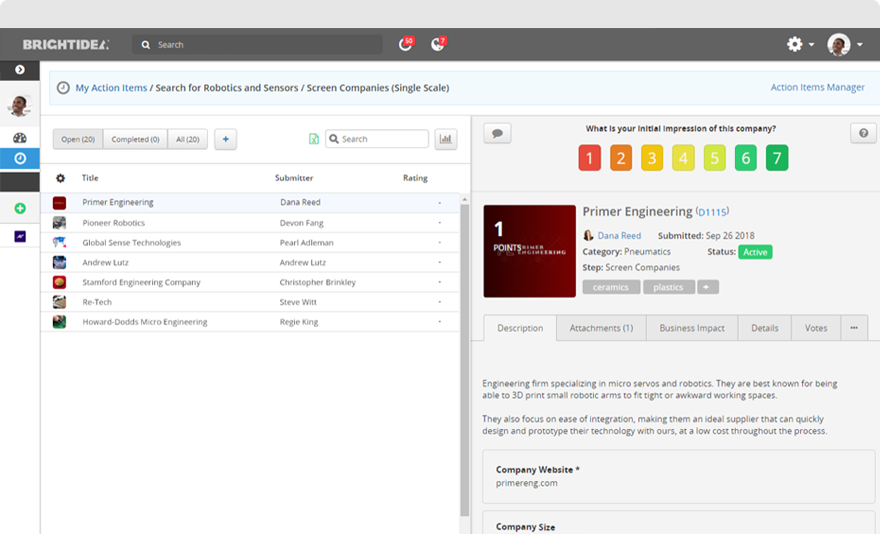The height and width of the screenshot is (534, 880).
Task: Click the blue plus add button
Action: [x=226, y=139]
